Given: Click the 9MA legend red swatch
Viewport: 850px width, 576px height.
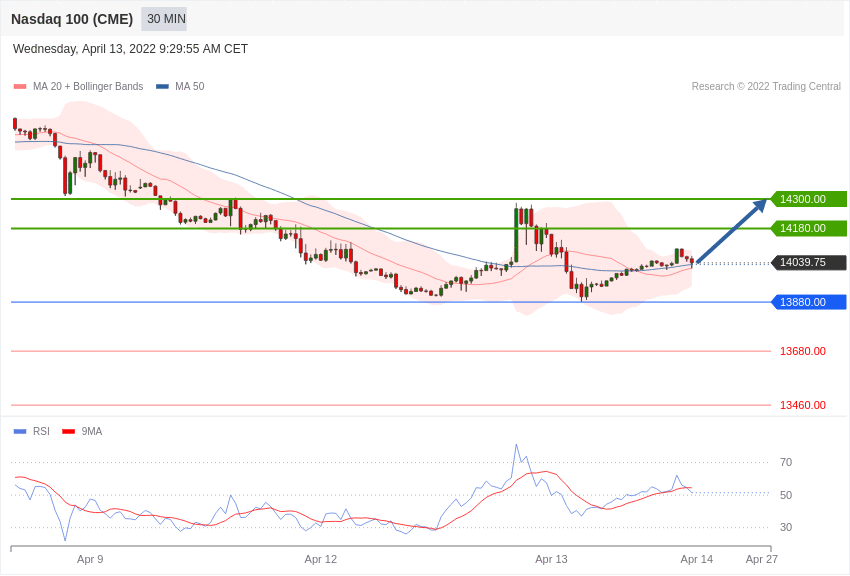Looking at the screenshot, I should pos(68,432).
